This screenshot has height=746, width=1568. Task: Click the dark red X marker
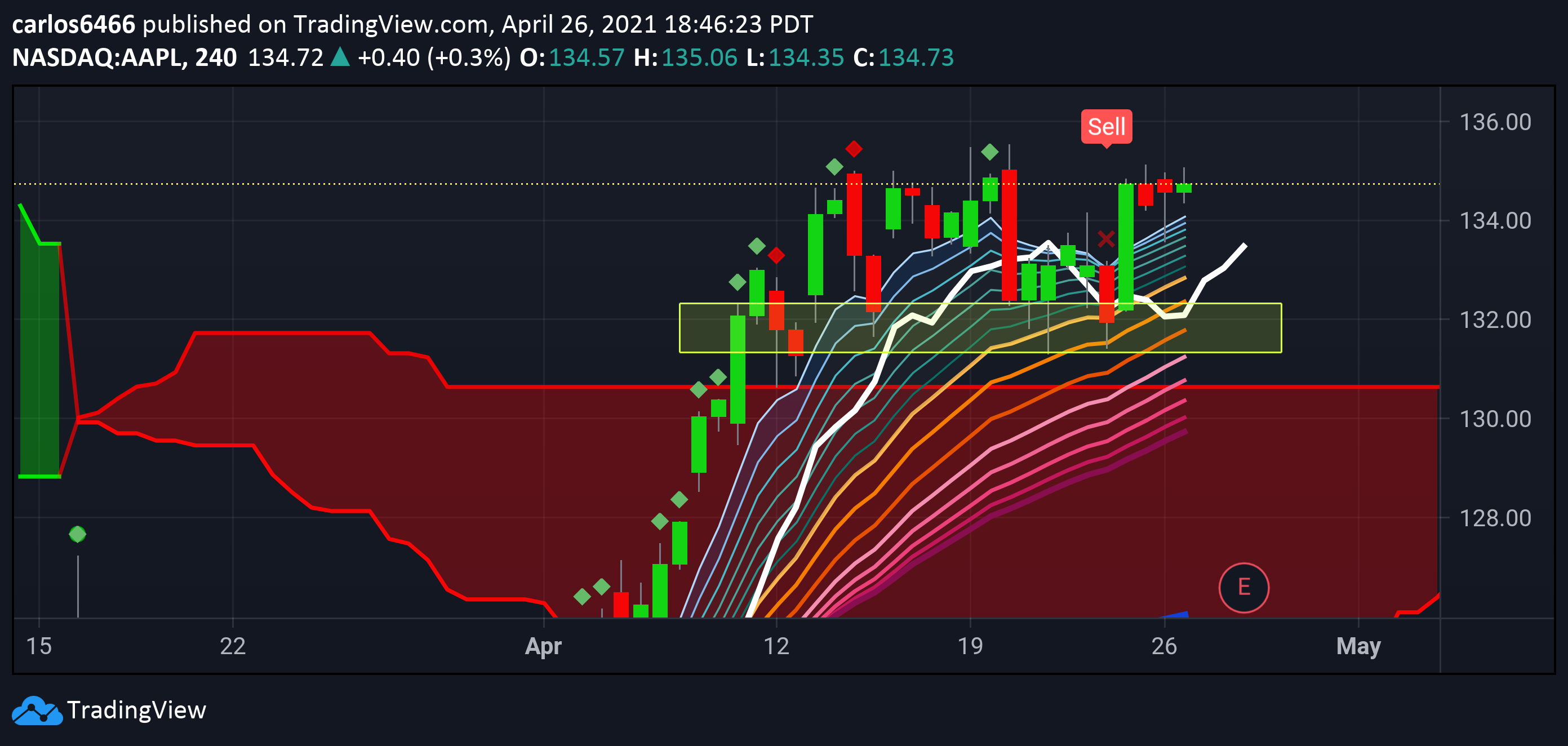tap(1106, 239)
